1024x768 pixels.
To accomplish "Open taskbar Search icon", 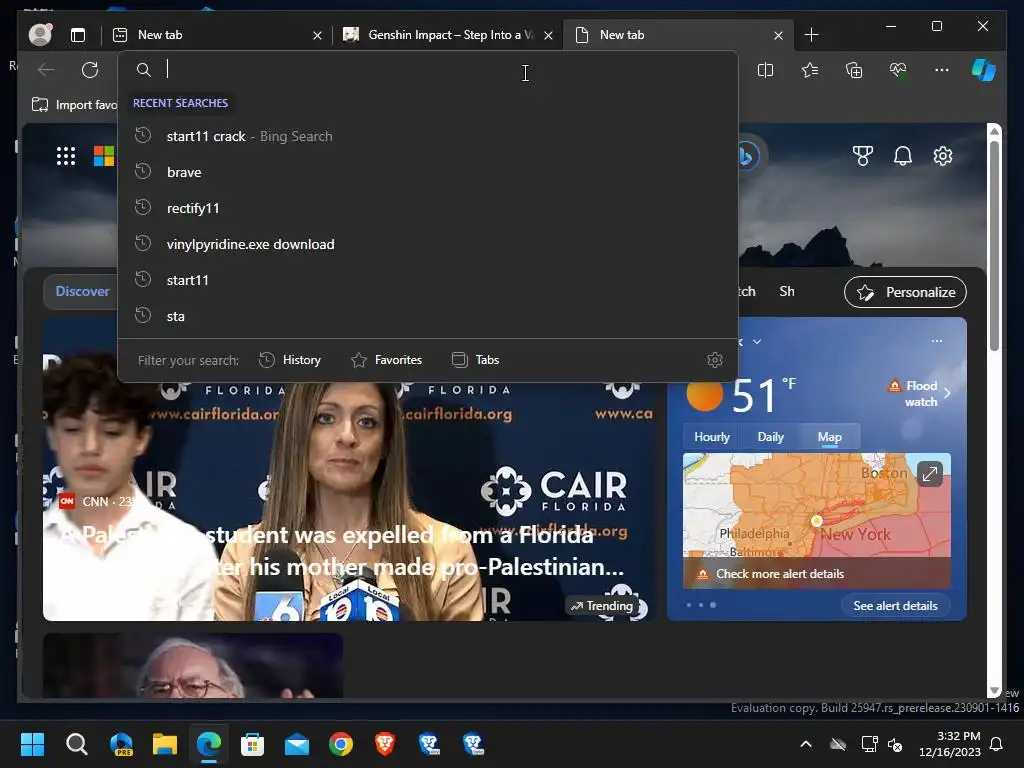I will [76, 744].
